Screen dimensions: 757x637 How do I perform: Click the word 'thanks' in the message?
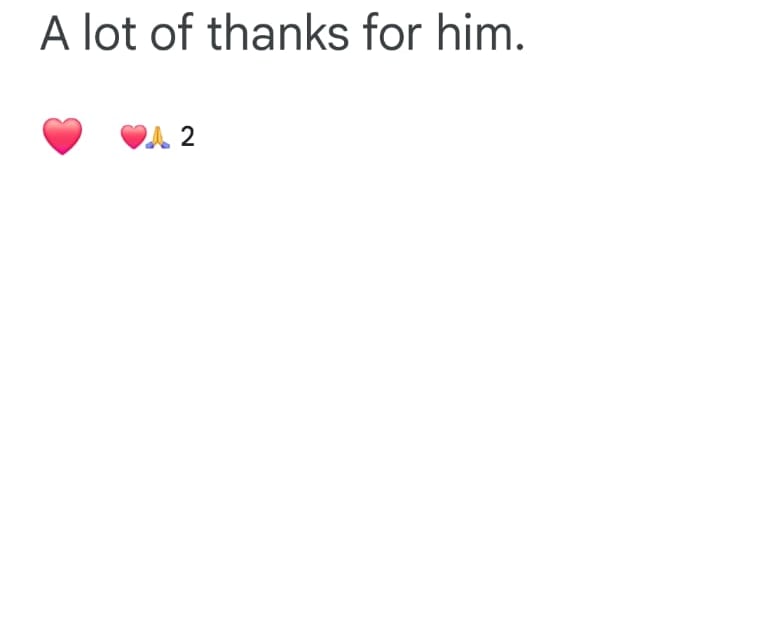click(x=279, y=33)
